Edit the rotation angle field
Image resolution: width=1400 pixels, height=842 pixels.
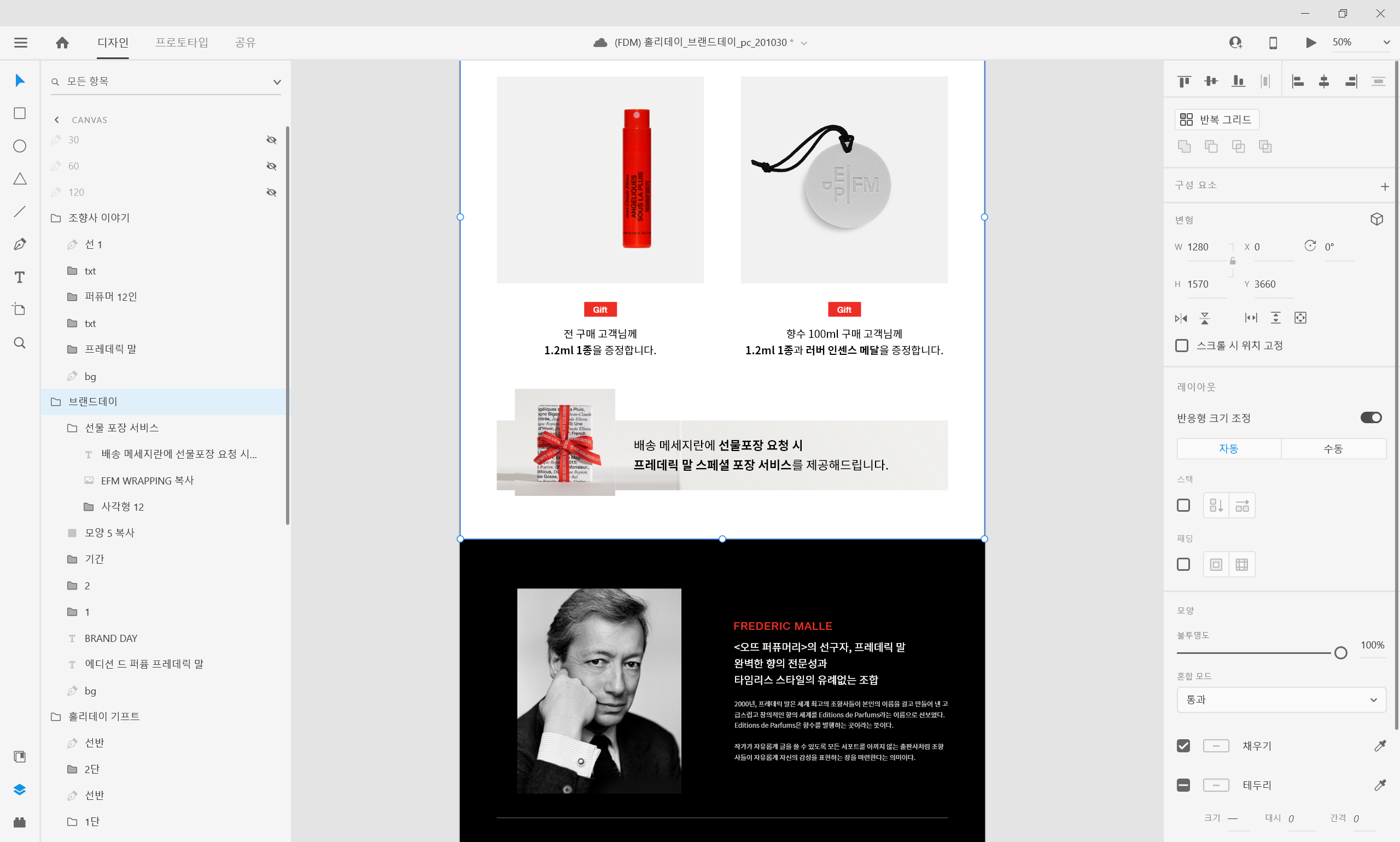pos(1339,247)
